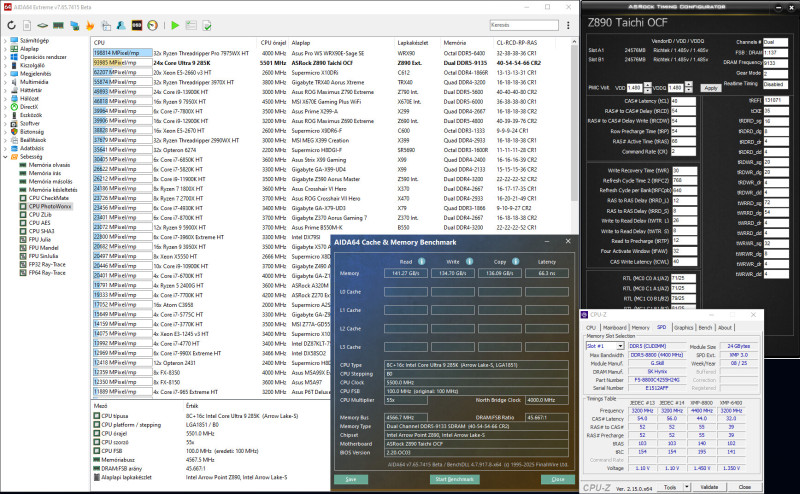Click the tREFI value field
Screen dimensions: 800x494
pyautogui.click(x=776, y=101)
